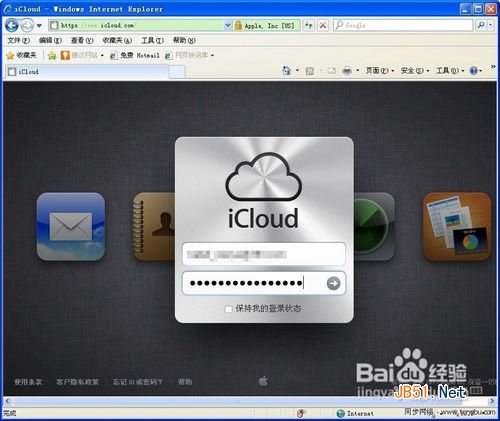Click the Apple, Inc security lock badge

pos(266,25)
